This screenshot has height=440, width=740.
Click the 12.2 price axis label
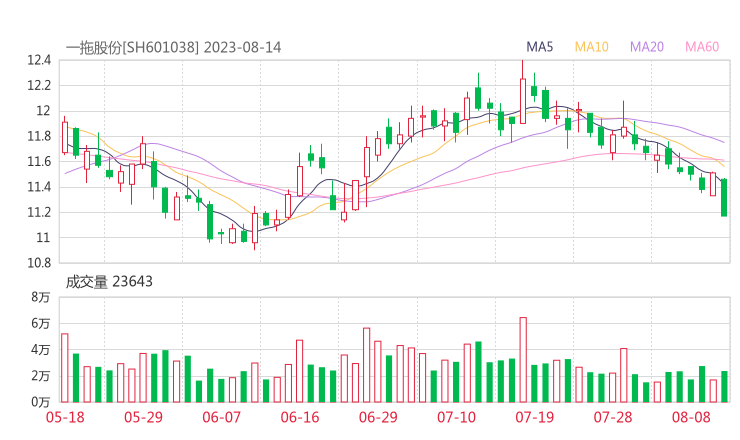point(39,85)
